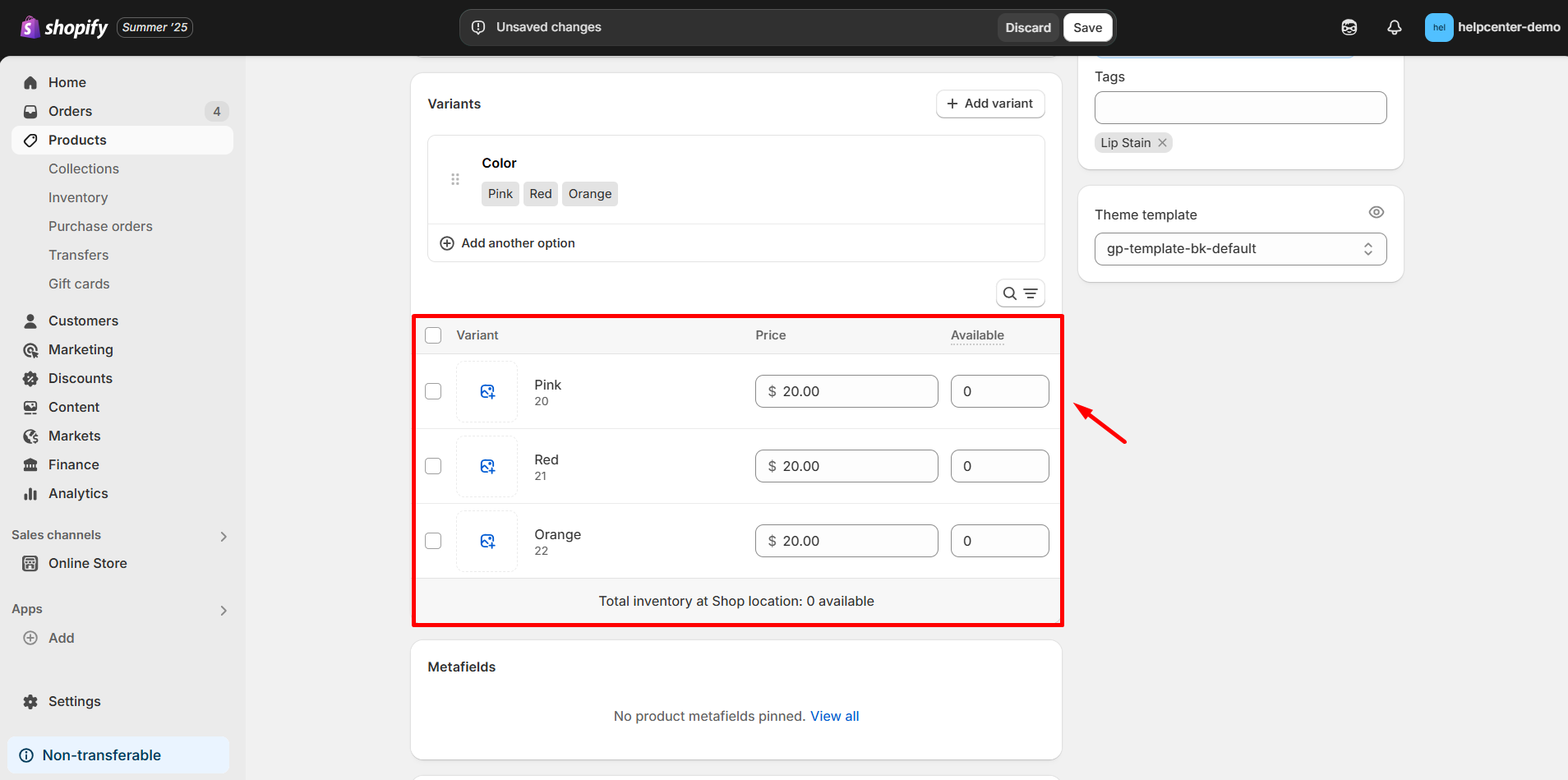Go to Inventory in sidebar
The height and width of the screenshot is (780, 1568).
(78, 197)
